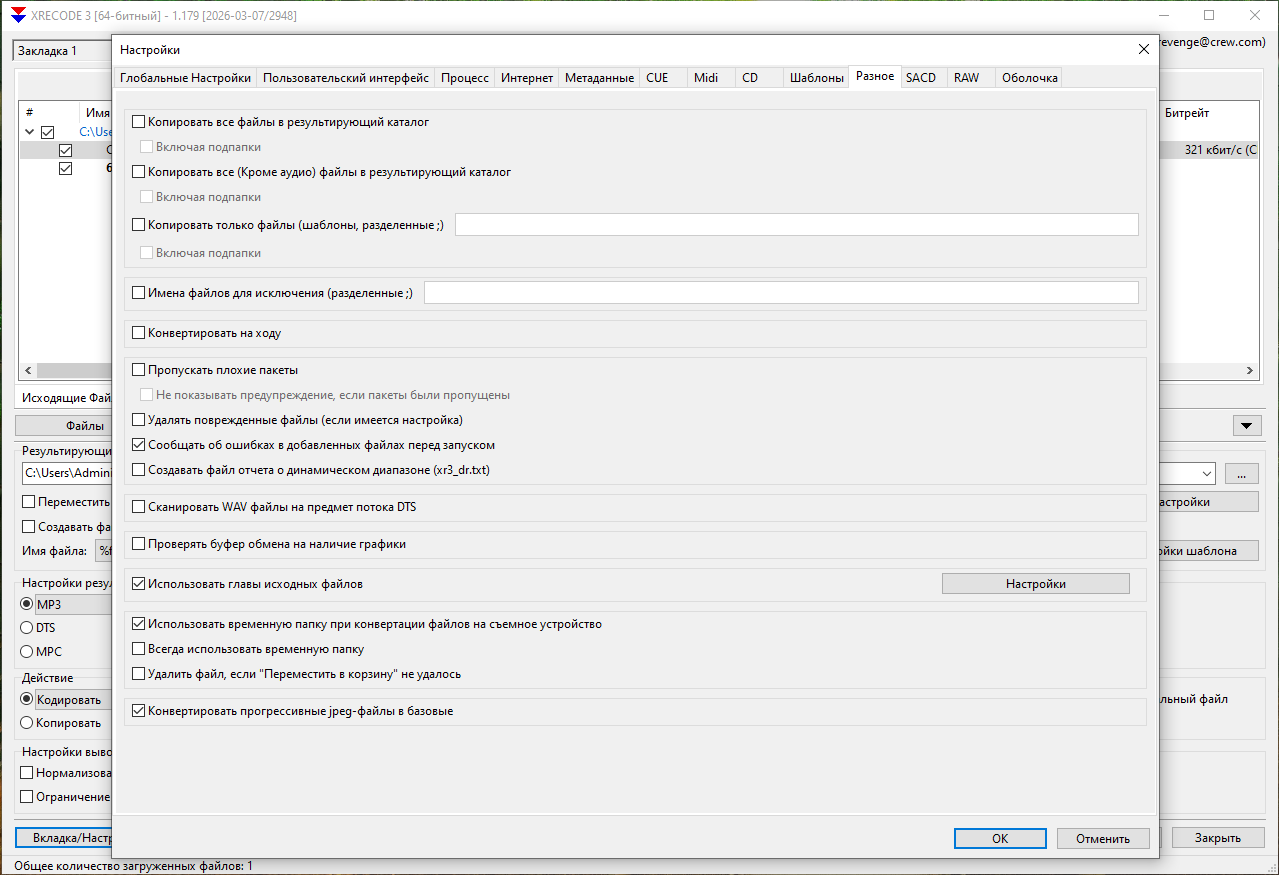Toggle 'Пропускать плохие пакеты' option
Screen dimensions: 1279x875
point(139,370)
